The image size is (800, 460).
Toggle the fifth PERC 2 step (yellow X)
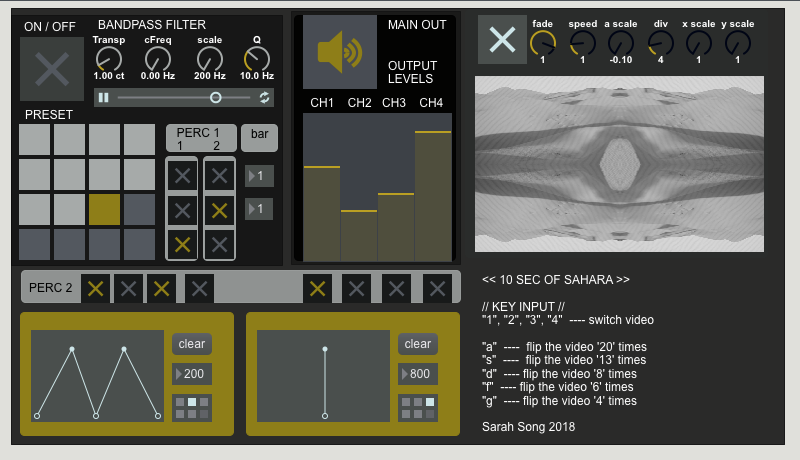(317, 289)
